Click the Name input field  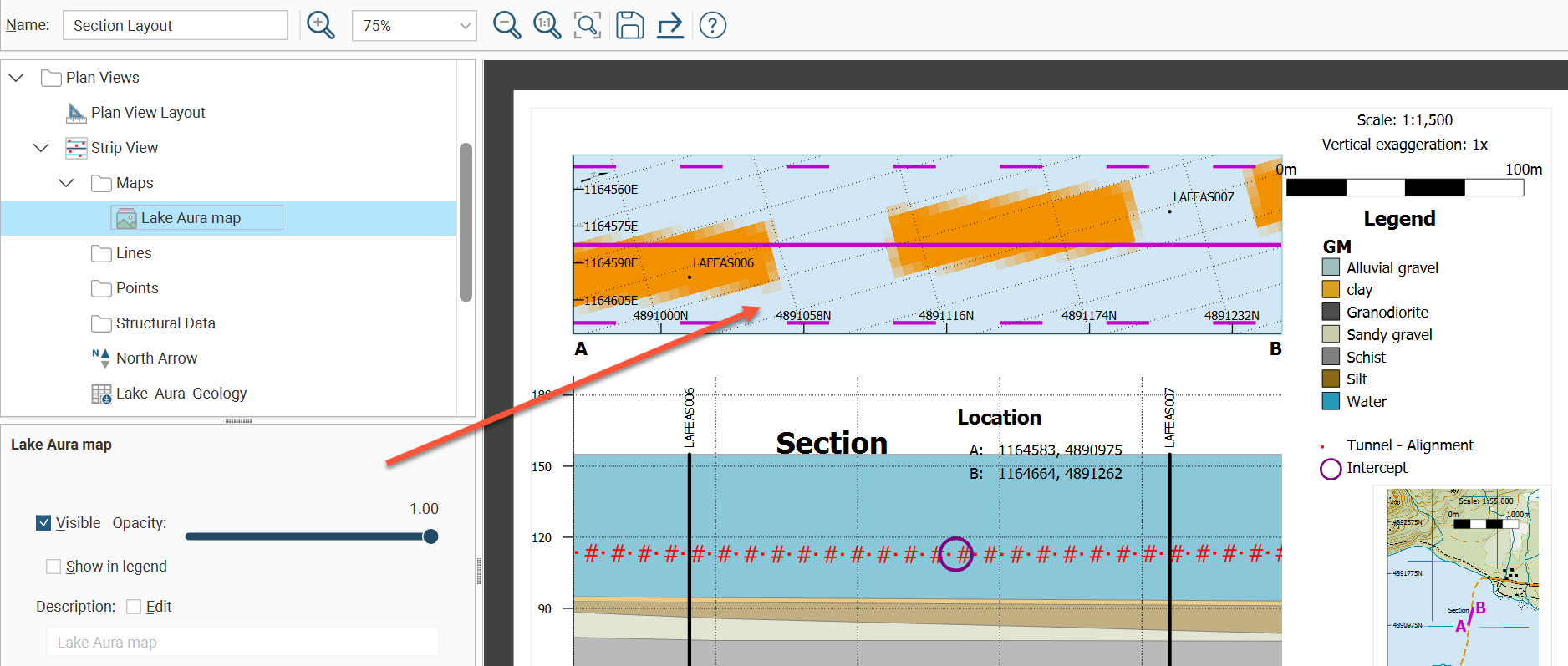click(x=175, y=26)
